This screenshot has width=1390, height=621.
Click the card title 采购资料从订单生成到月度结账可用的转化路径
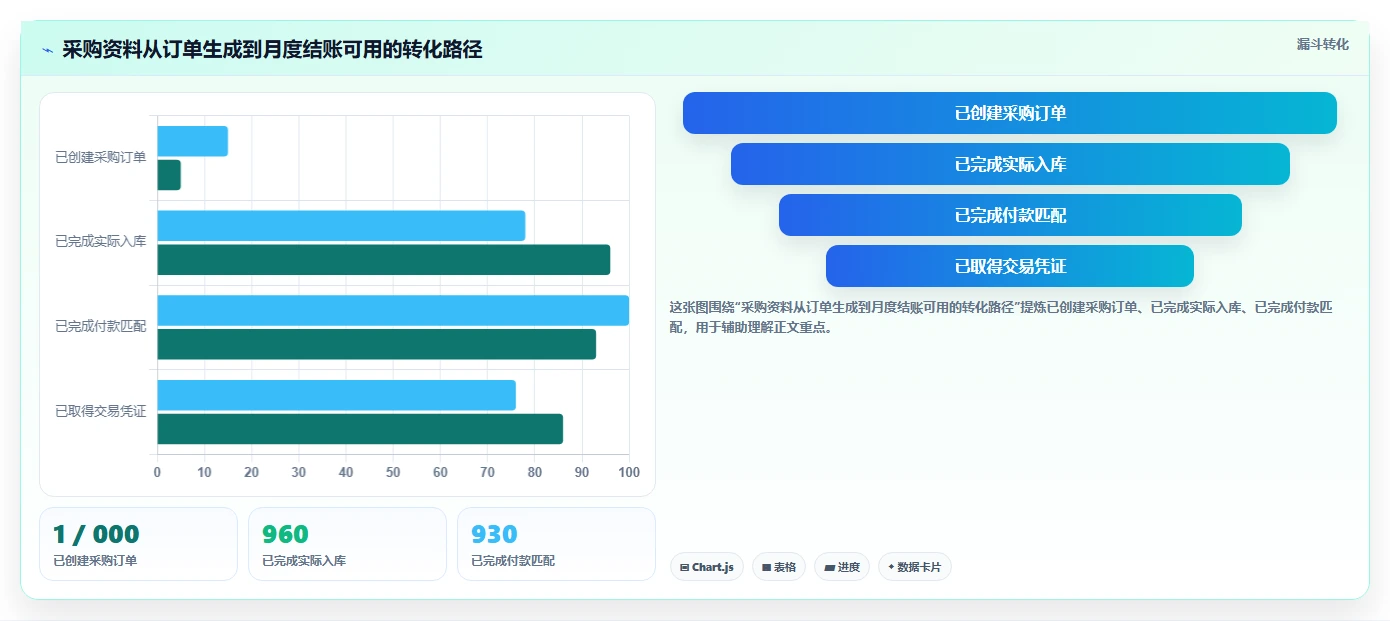[x=272, y=50]
